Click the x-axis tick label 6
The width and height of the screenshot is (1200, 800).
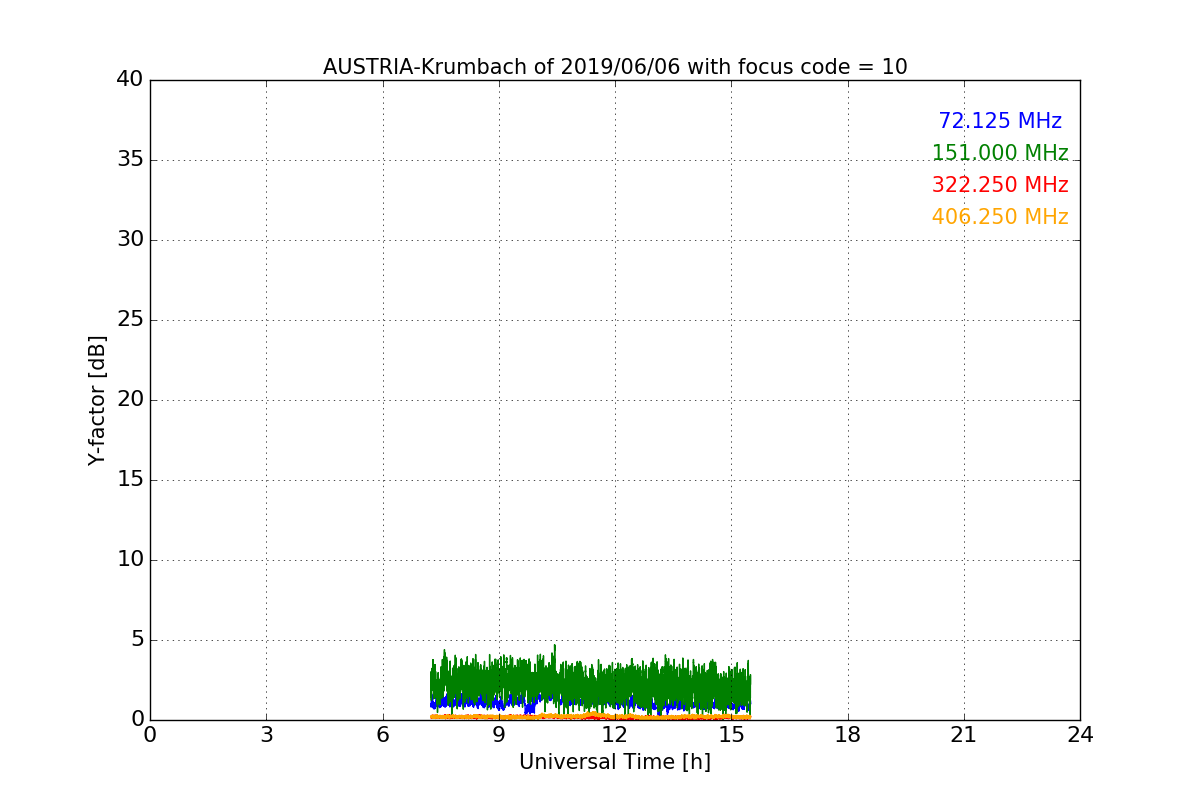383,735
